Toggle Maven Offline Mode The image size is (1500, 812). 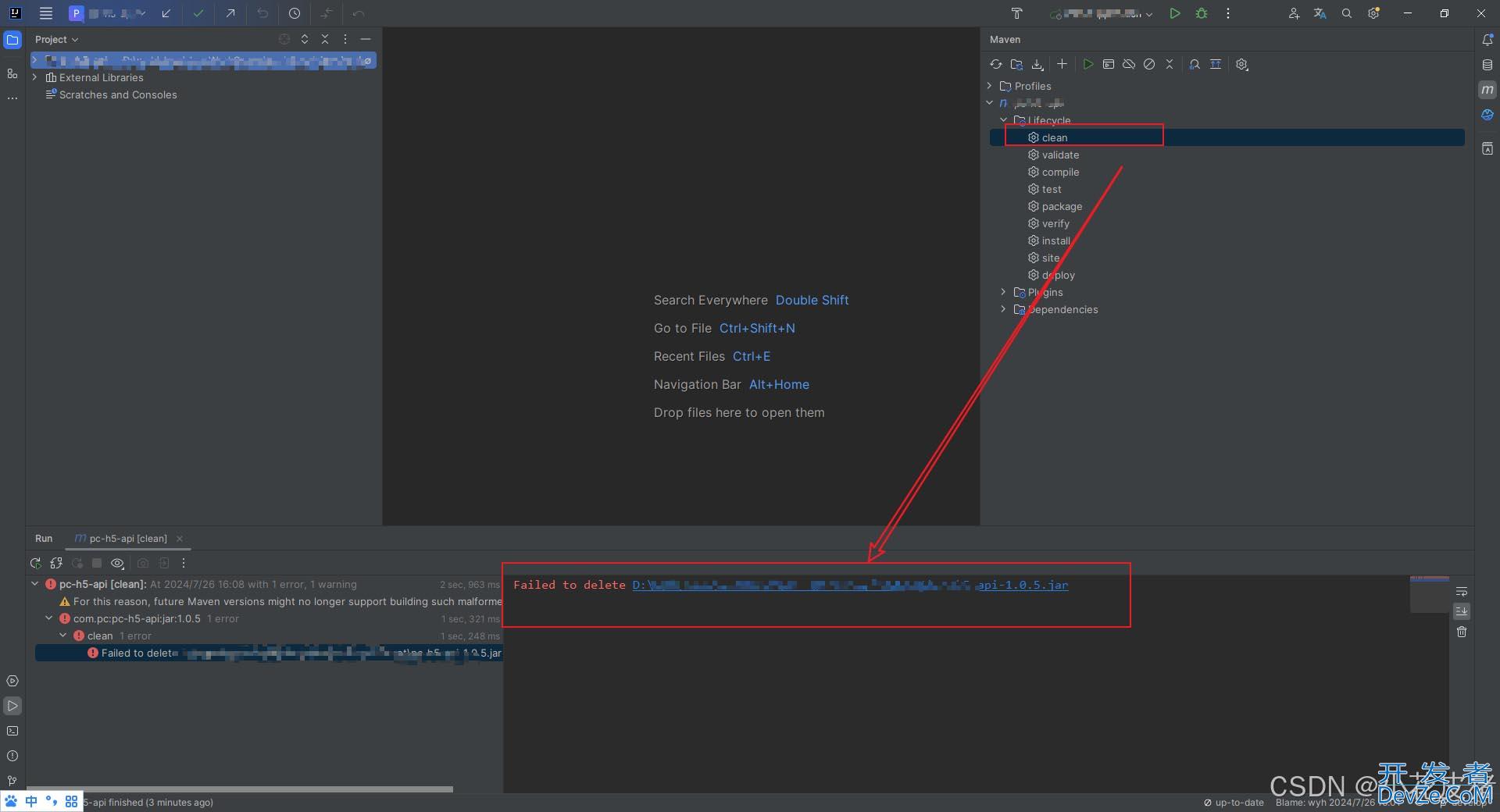(x=1129, y=64)
